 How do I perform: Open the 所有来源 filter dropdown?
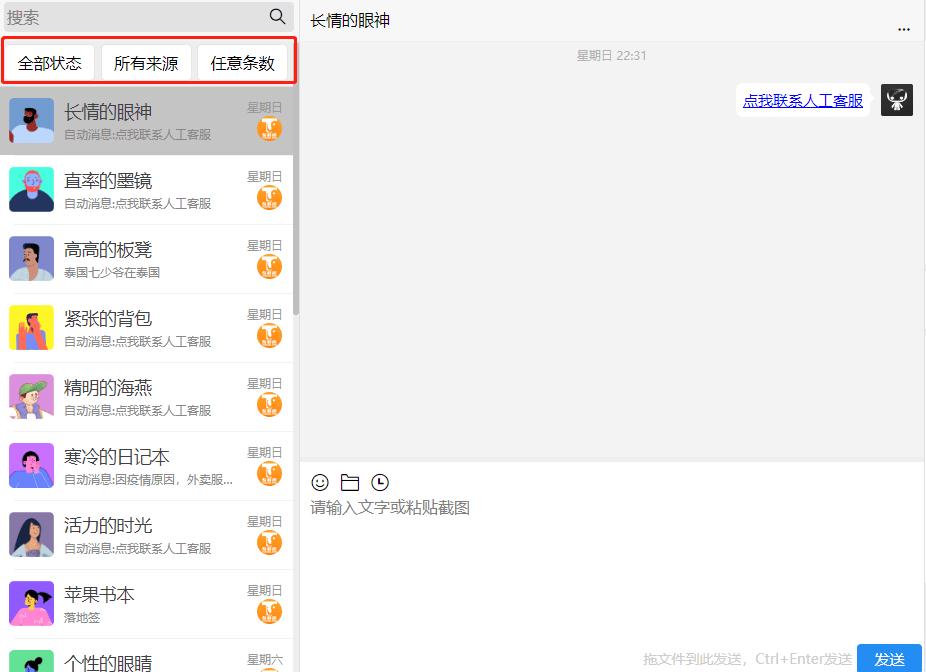(x=146, y=61)
